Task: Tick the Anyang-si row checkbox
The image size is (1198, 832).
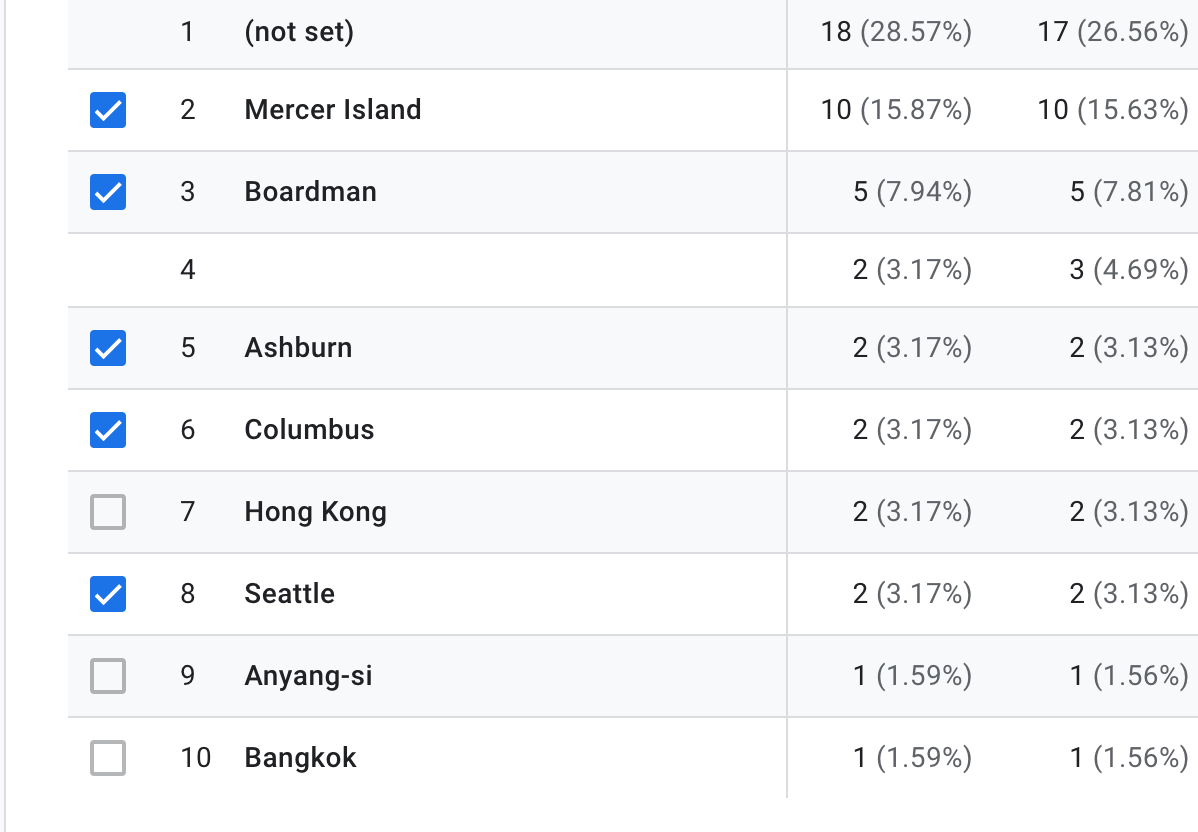Action: [108, 676]
